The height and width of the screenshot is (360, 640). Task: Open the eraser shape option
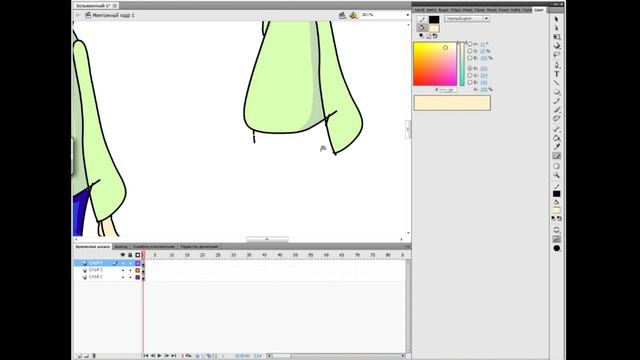tap(556, 248)
